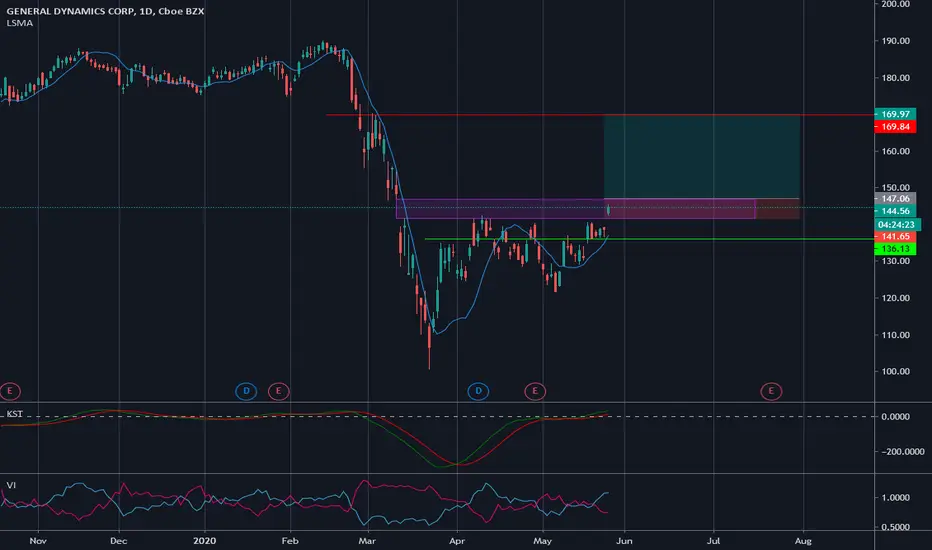Click the earnings E marker in late January
Viewport: 932px width, 550px height.
[278, 391]
